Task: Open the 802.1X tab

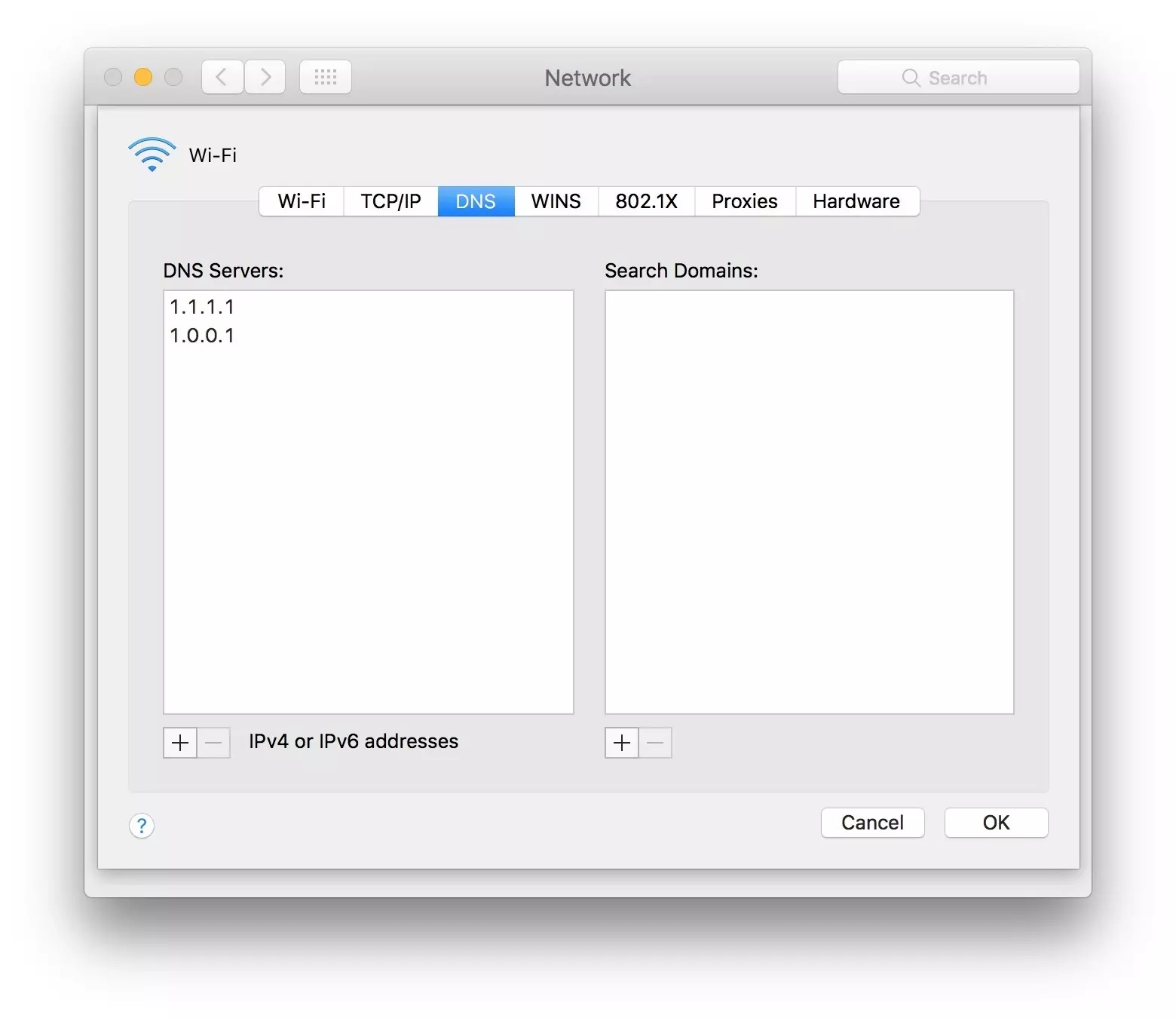Action: [x=647, y=201]
